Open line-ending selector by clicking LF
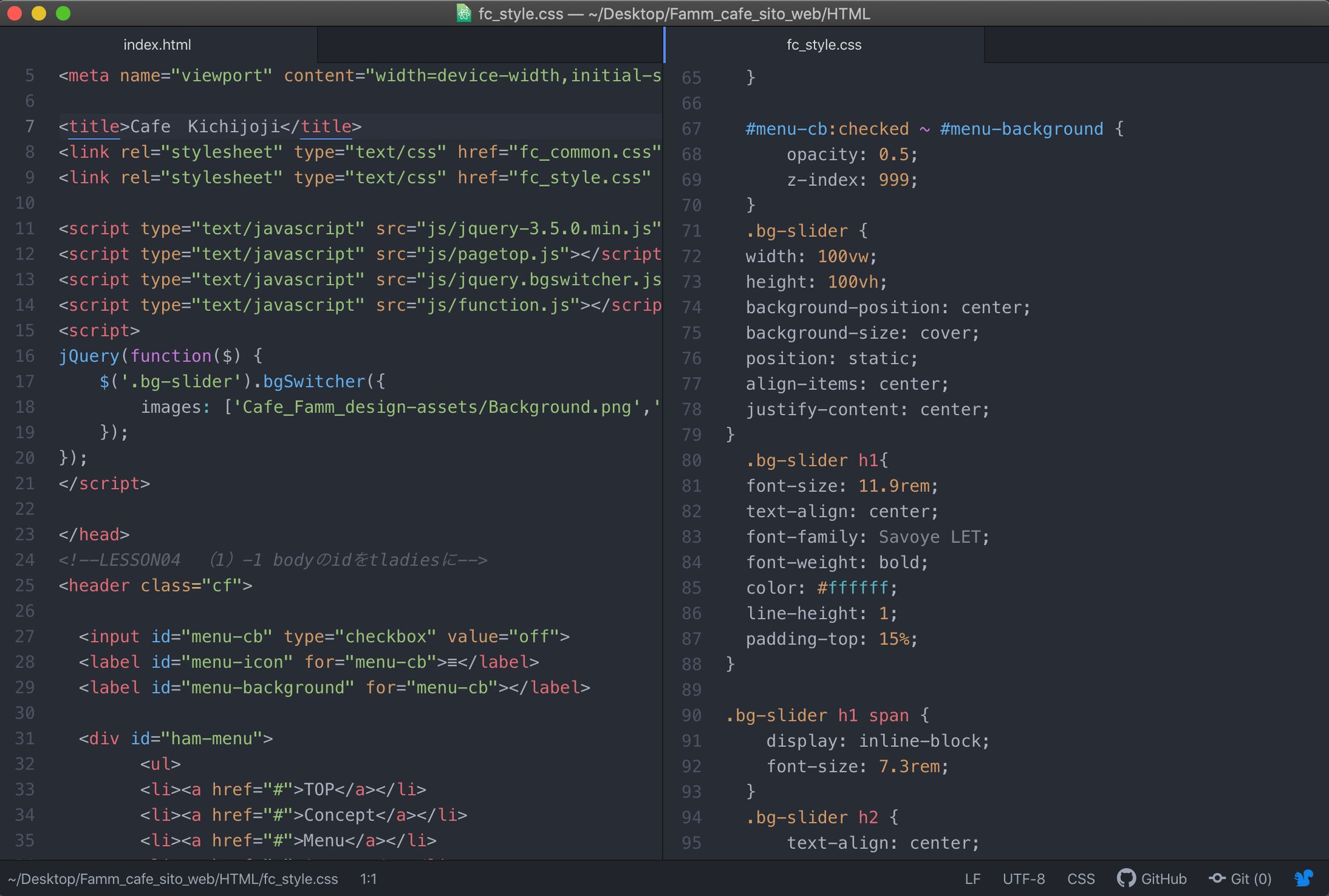Screen dimensions: 1329x896 [972, 879]
